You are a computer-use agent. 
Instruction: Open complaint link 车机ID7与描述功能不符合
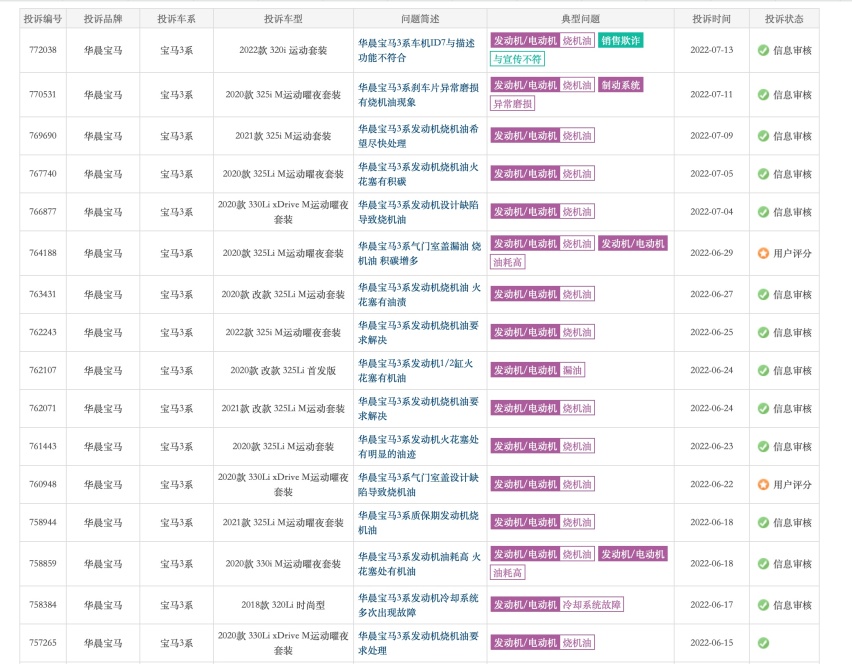tap(416, 50)
